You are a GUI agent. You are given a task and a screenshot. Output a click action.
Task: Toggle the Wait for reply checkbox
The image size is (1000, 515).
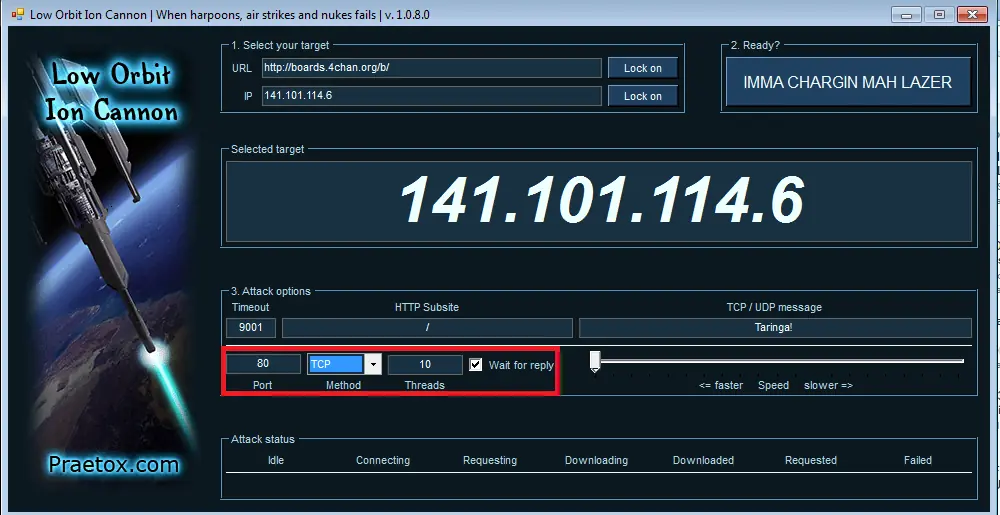[476, 365]
